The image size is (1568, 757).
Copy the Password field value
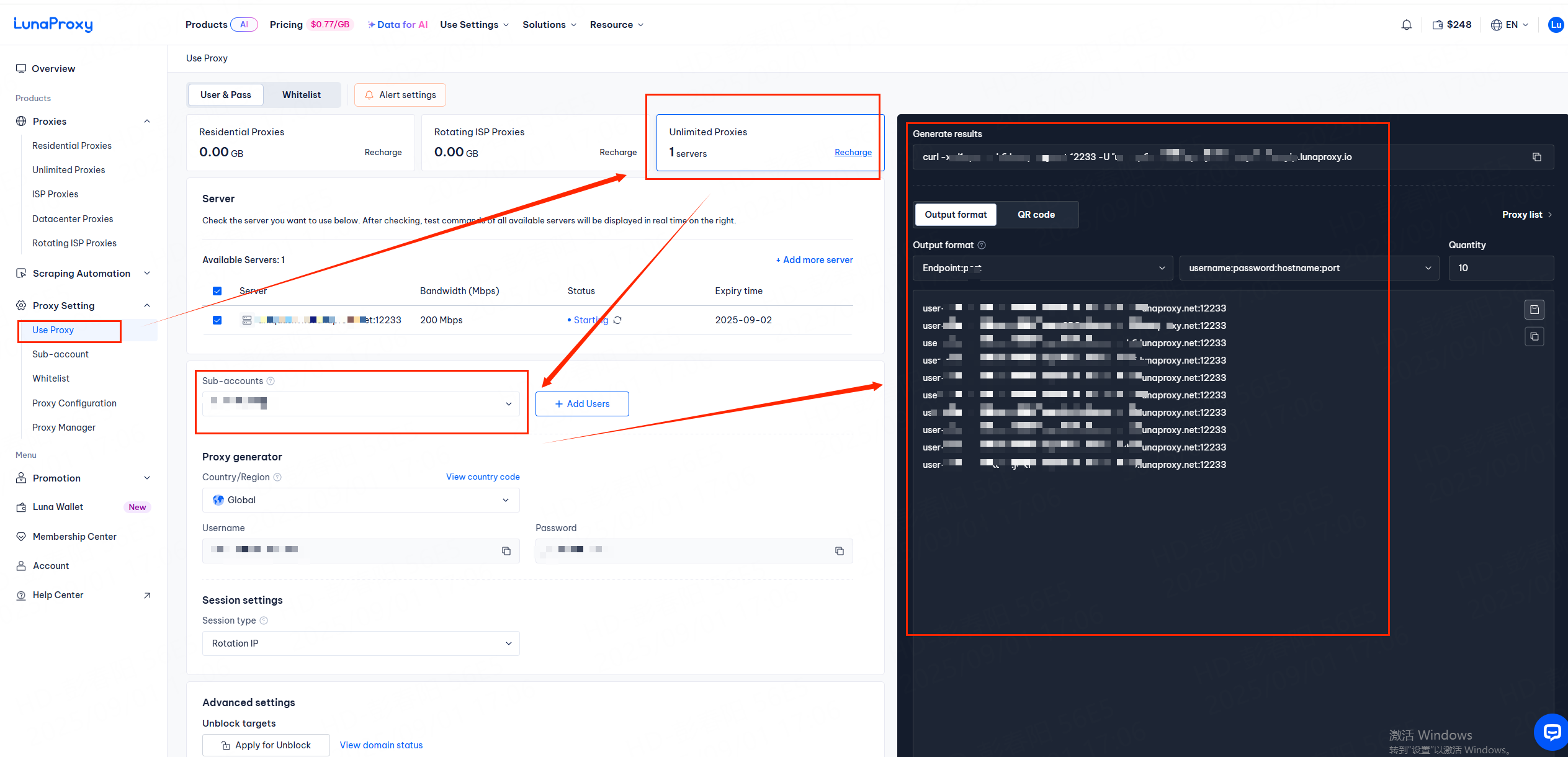(x=839, y=551)
